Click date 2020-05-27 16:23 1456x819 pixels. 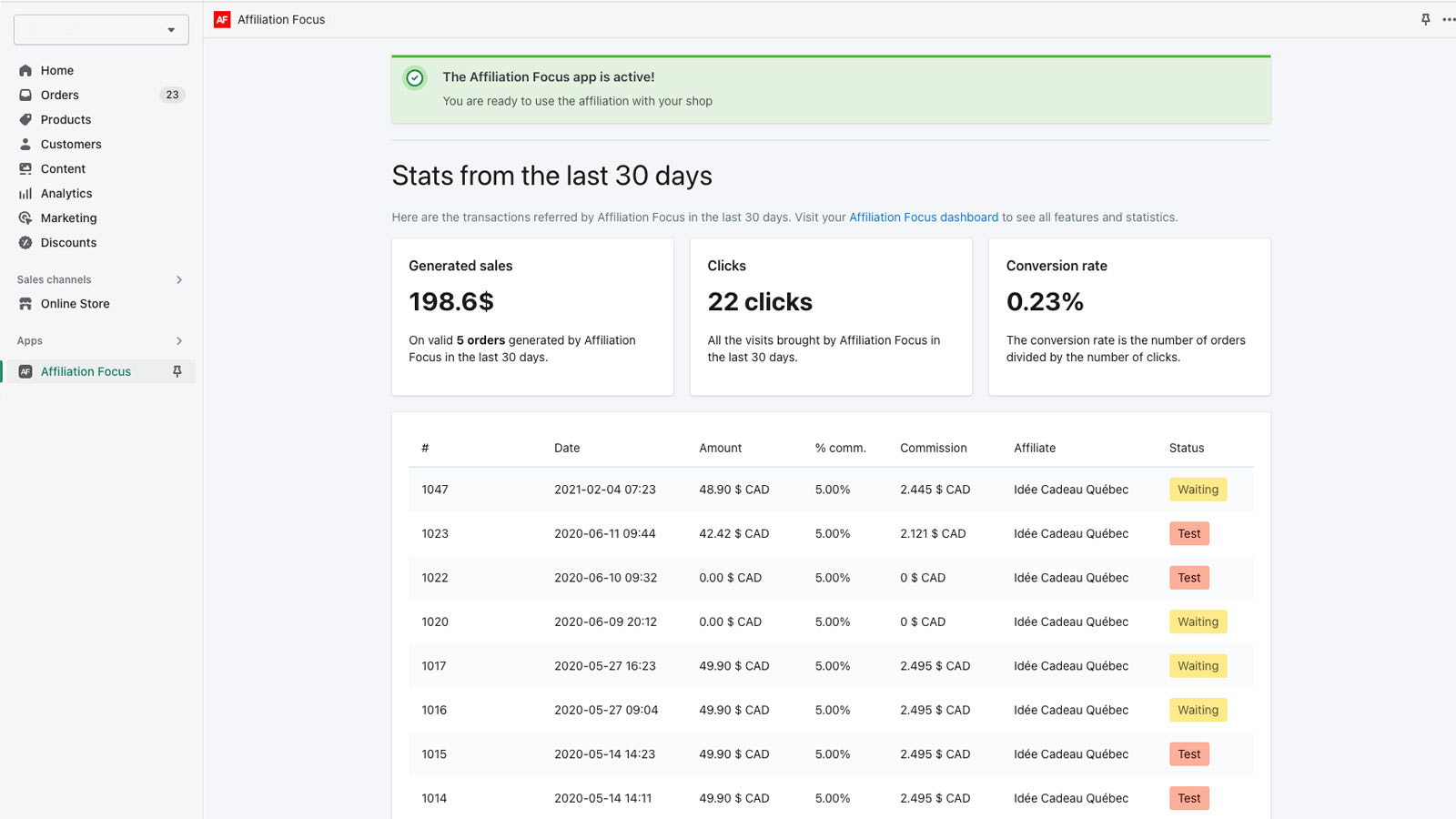point(605,666)
